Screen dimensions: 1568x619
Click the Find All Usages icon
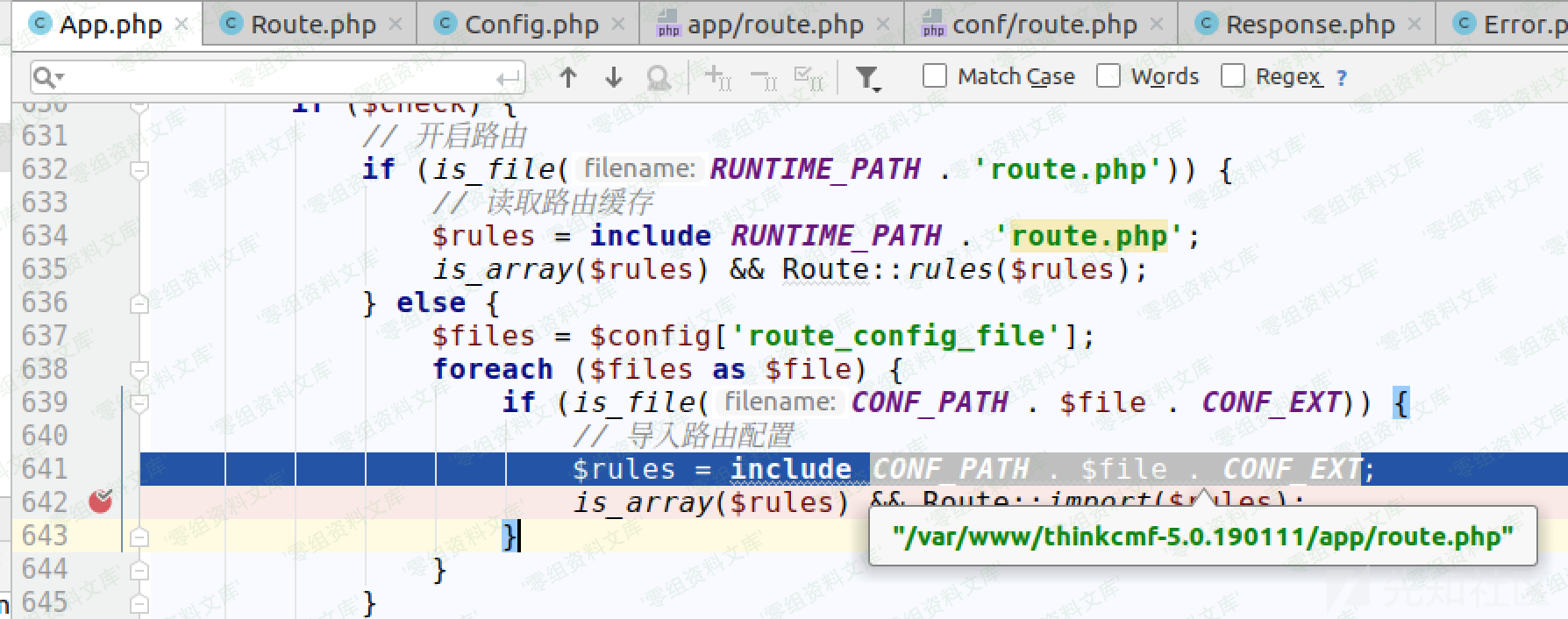pyautogui.click(x=658, y=77)
